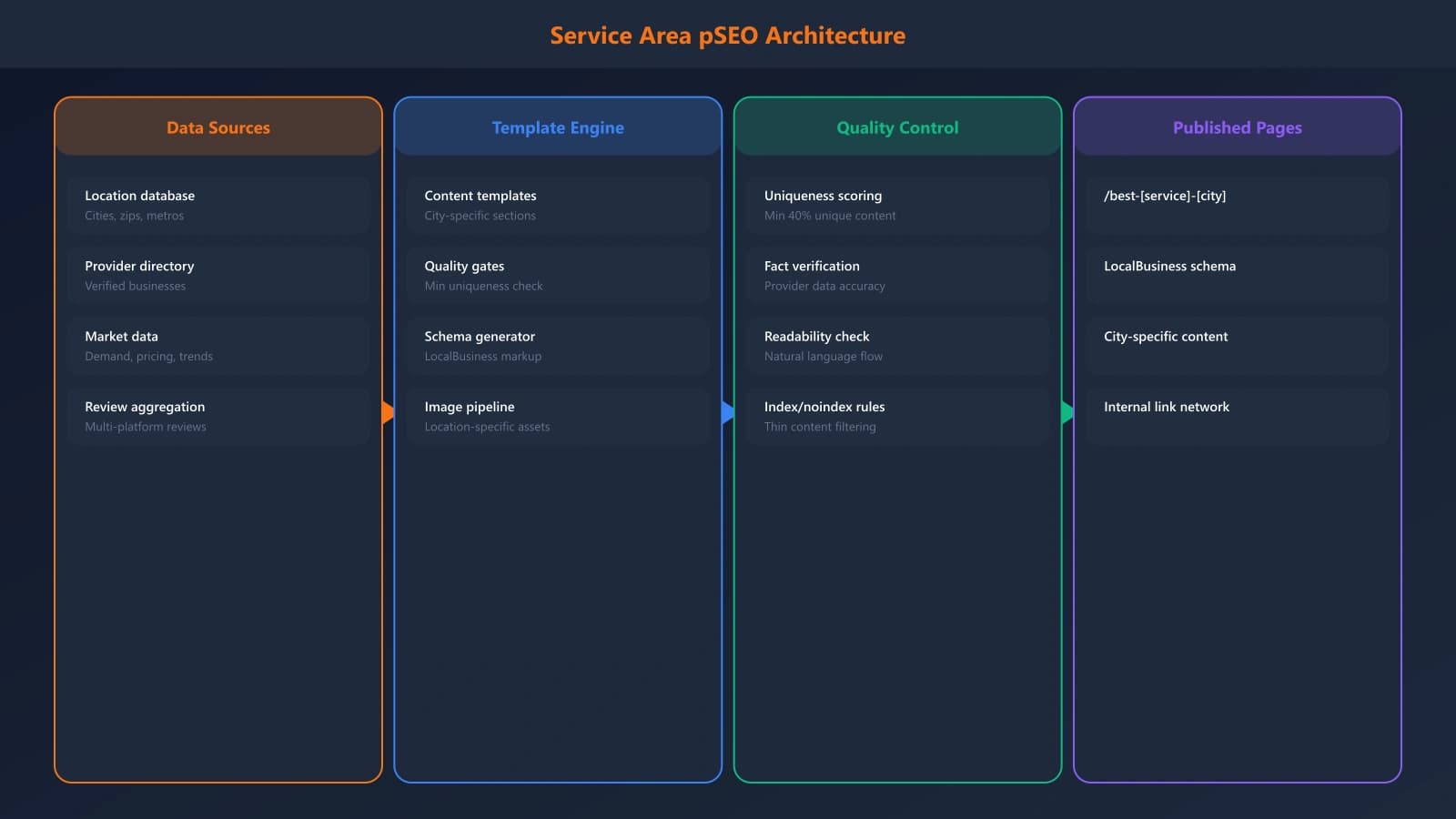
Task: Click the Data Sources column header
Action: 218,127
